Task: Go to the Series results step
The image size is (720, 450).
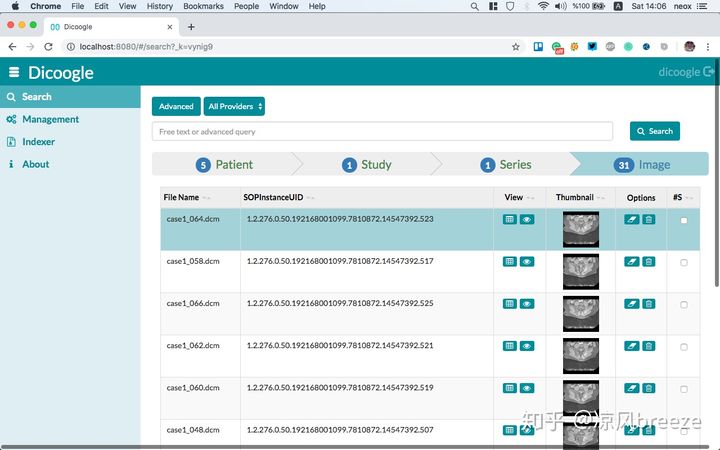Action: pyautogui.click(x=506, y=164)
